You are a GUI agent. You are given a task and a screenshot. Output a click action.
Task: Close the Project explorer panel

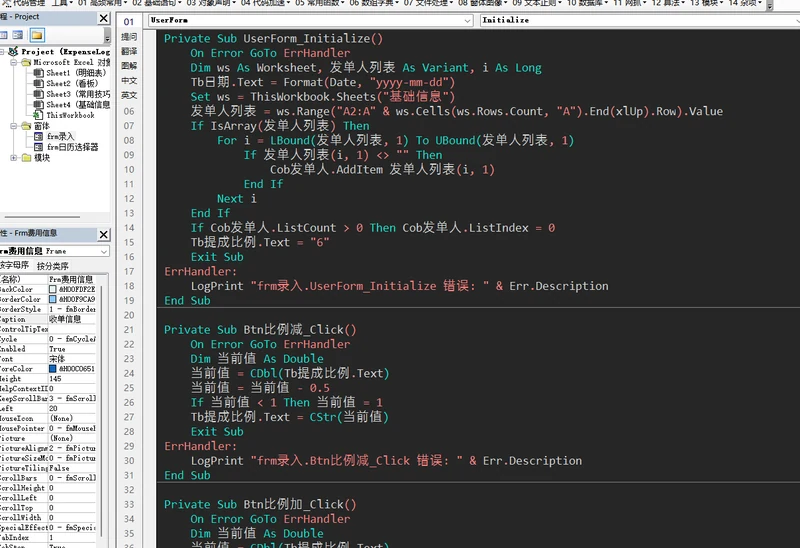pyautogui.click(x=104, y=18)
